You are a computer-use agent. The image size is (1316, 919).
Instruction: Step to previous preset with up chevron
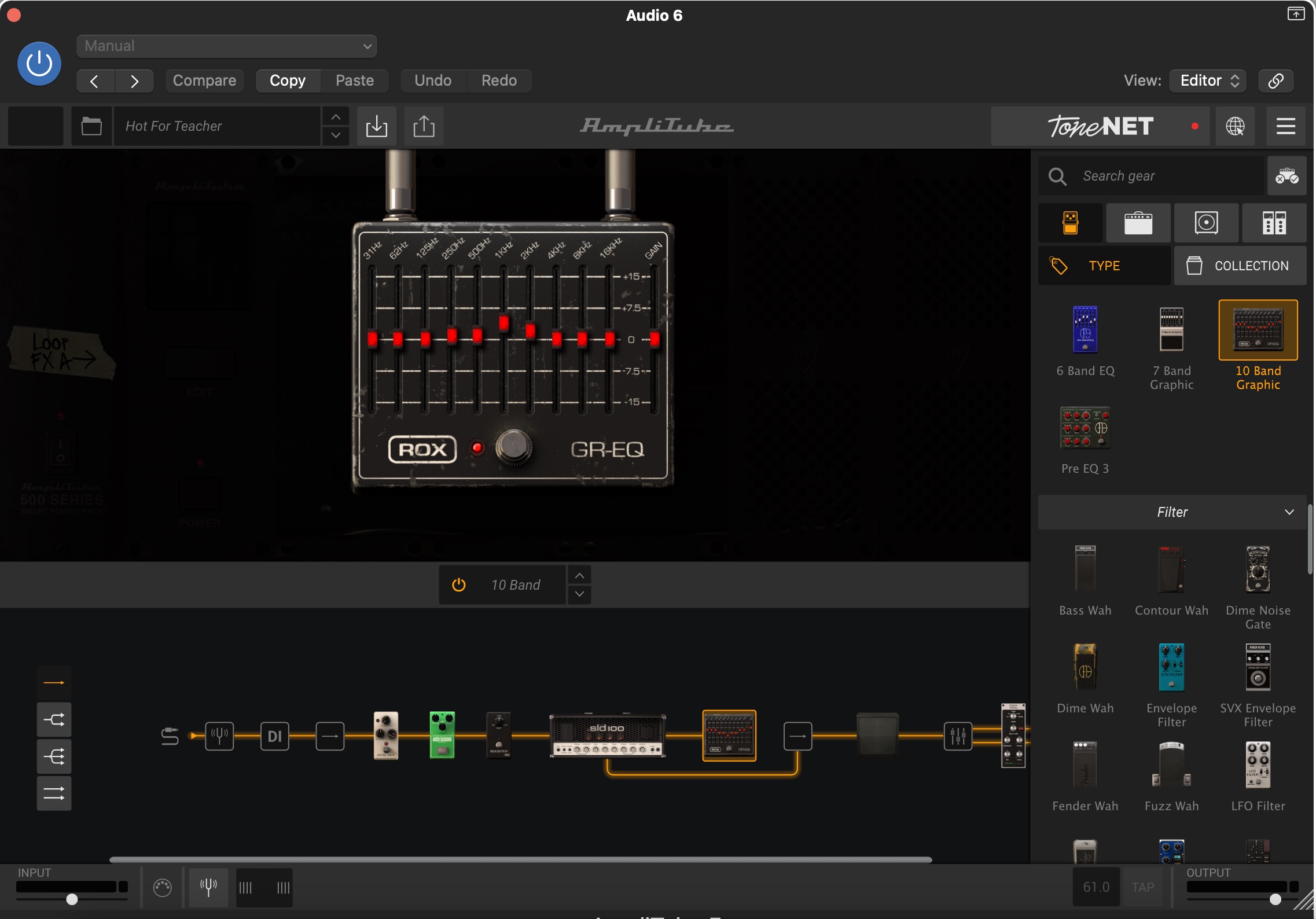pos(336,117)
